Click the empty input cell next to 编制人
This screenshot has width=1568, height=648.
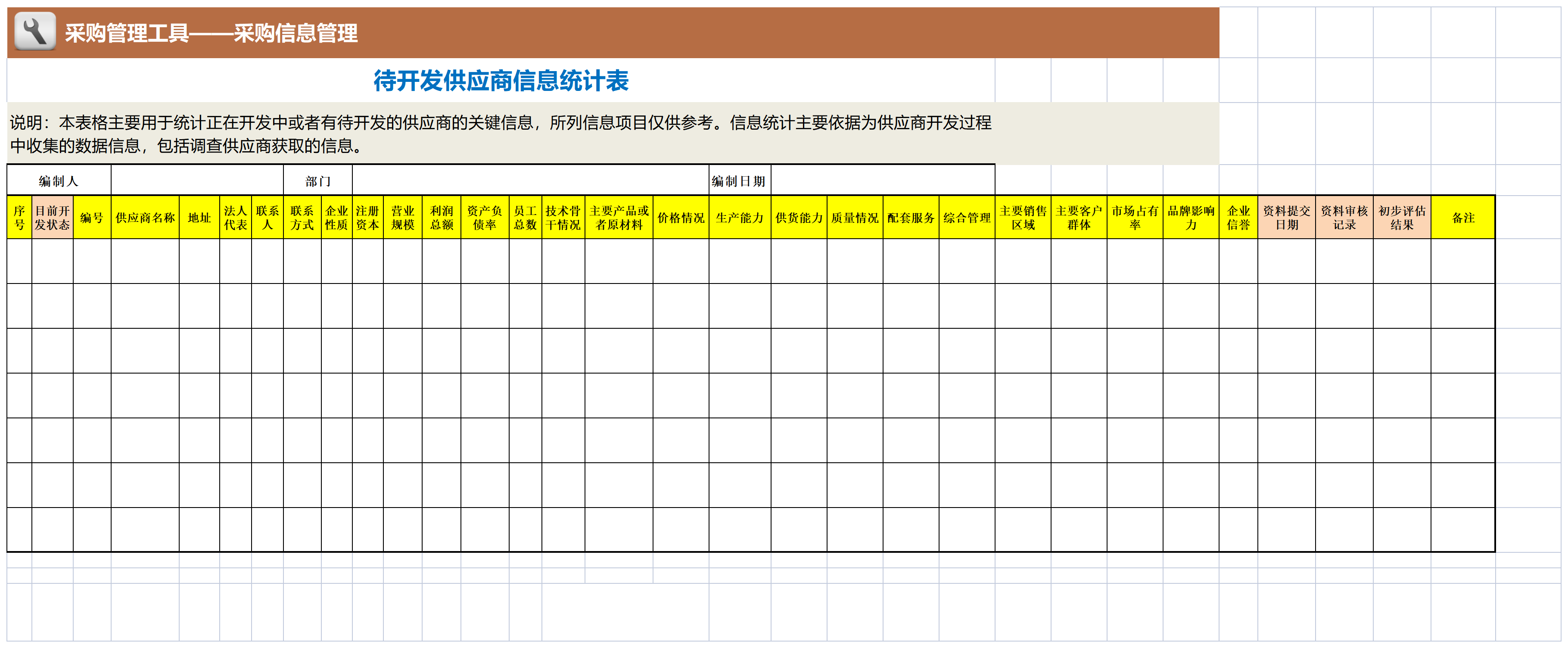tap(197, 181)
